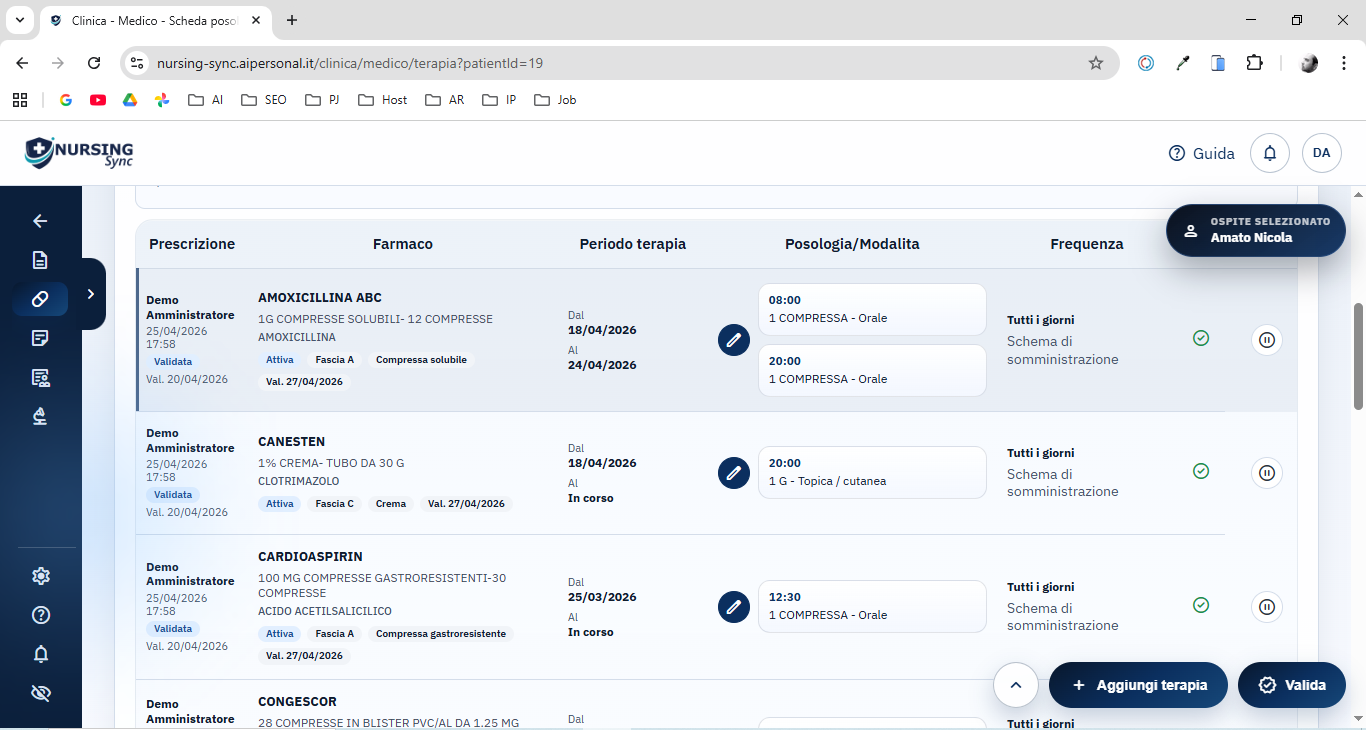Image resolution: width=1366 pixels, height=730 pixels.
Task: Open the DA user avatar menu
Action: [x=1322, y=153]
